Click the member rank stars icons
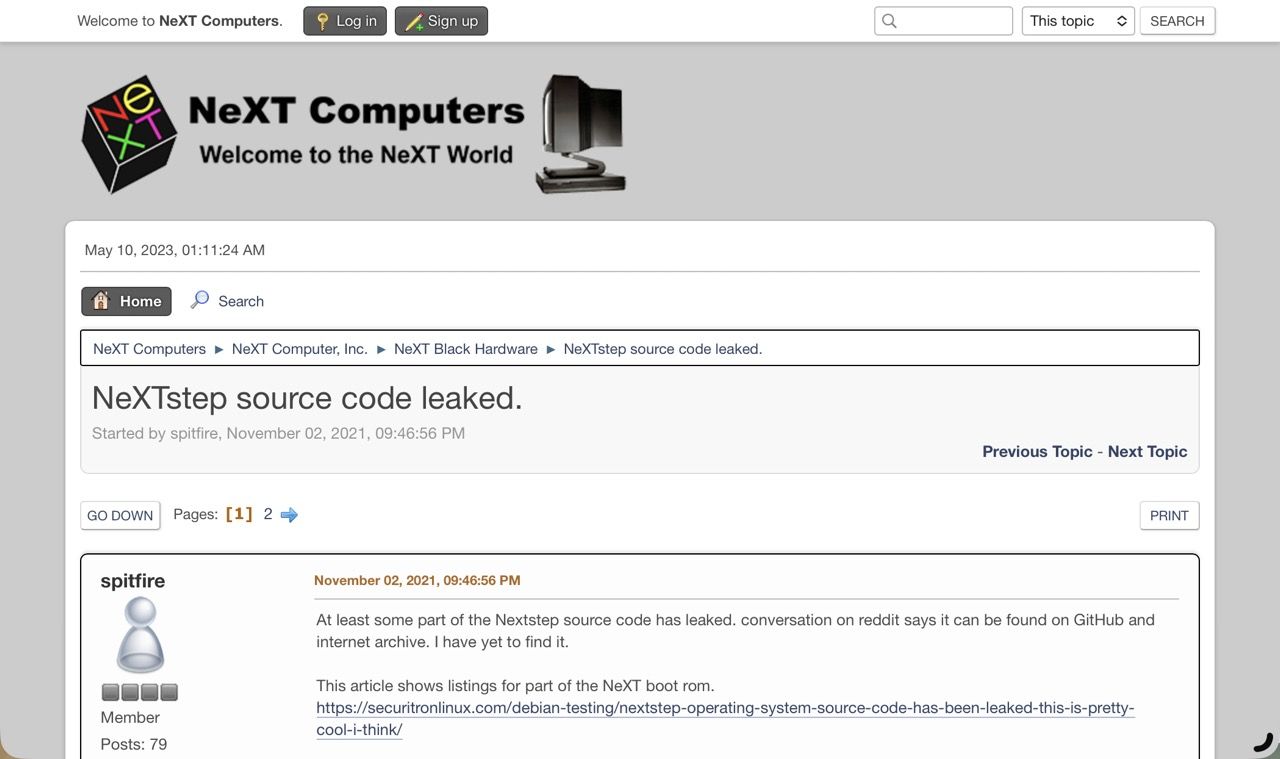The height and width of the screenshot is (759, 1280). [139, 692]
